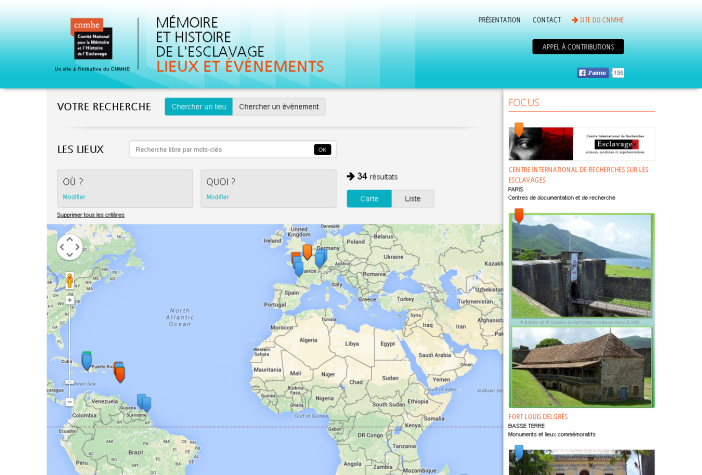
Task: Modify the Où ? criterion
Action: pos(74,197)
